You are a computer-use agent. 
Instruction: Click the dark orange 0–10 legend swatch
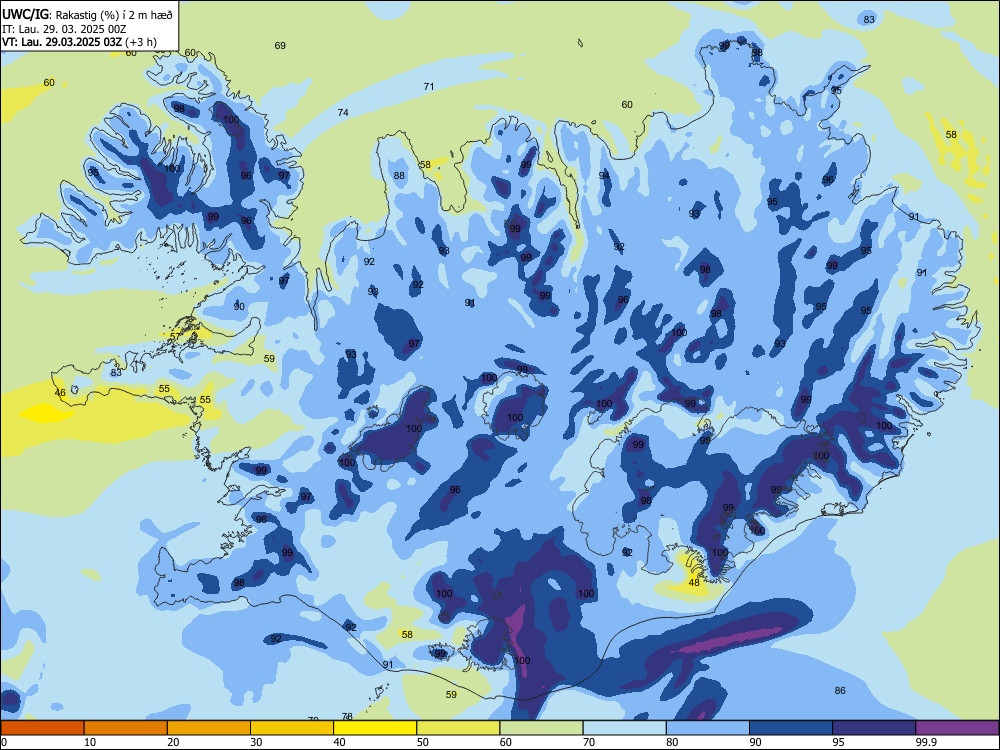tap(42, 728)
